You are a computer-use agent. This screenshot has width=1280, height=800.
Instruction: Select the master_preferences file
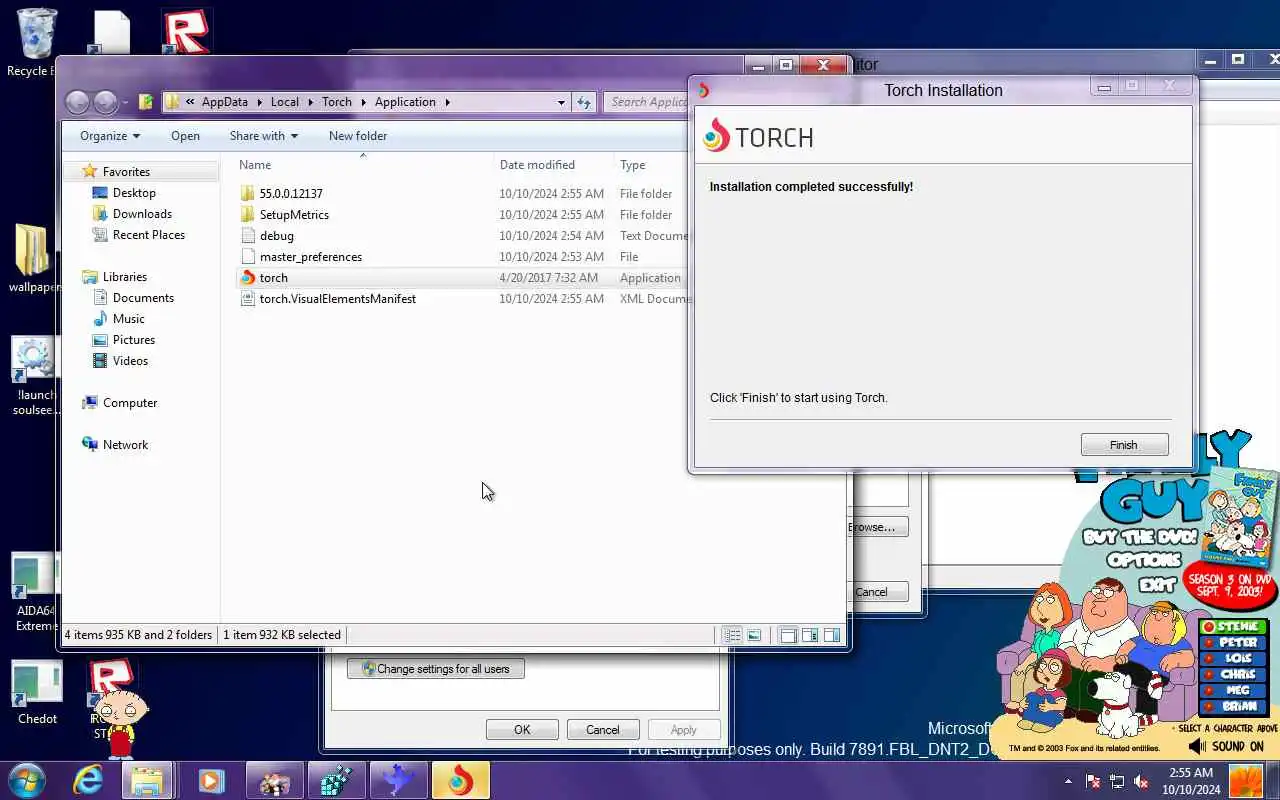coord(310,257)
